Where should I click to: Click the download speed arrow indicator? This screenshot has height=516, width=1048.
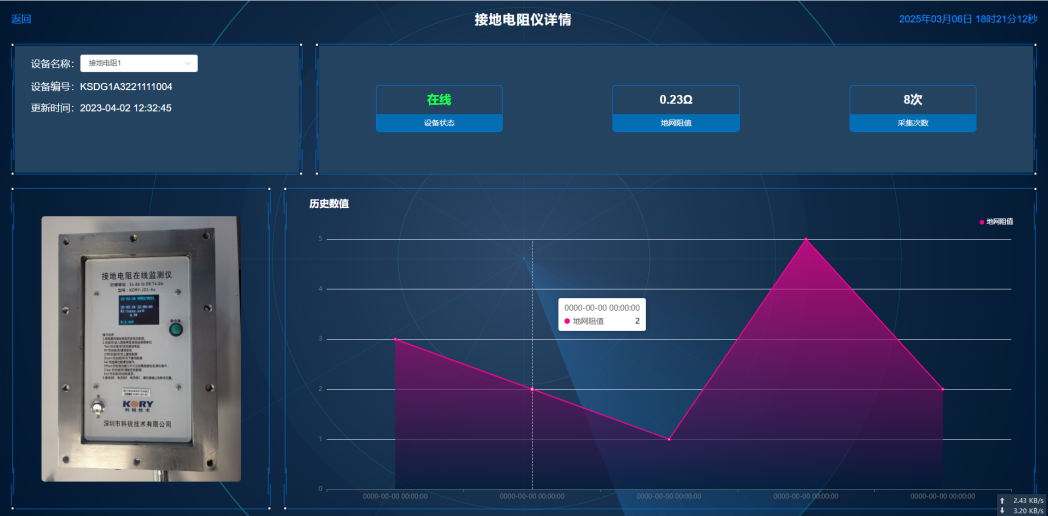1003,510
